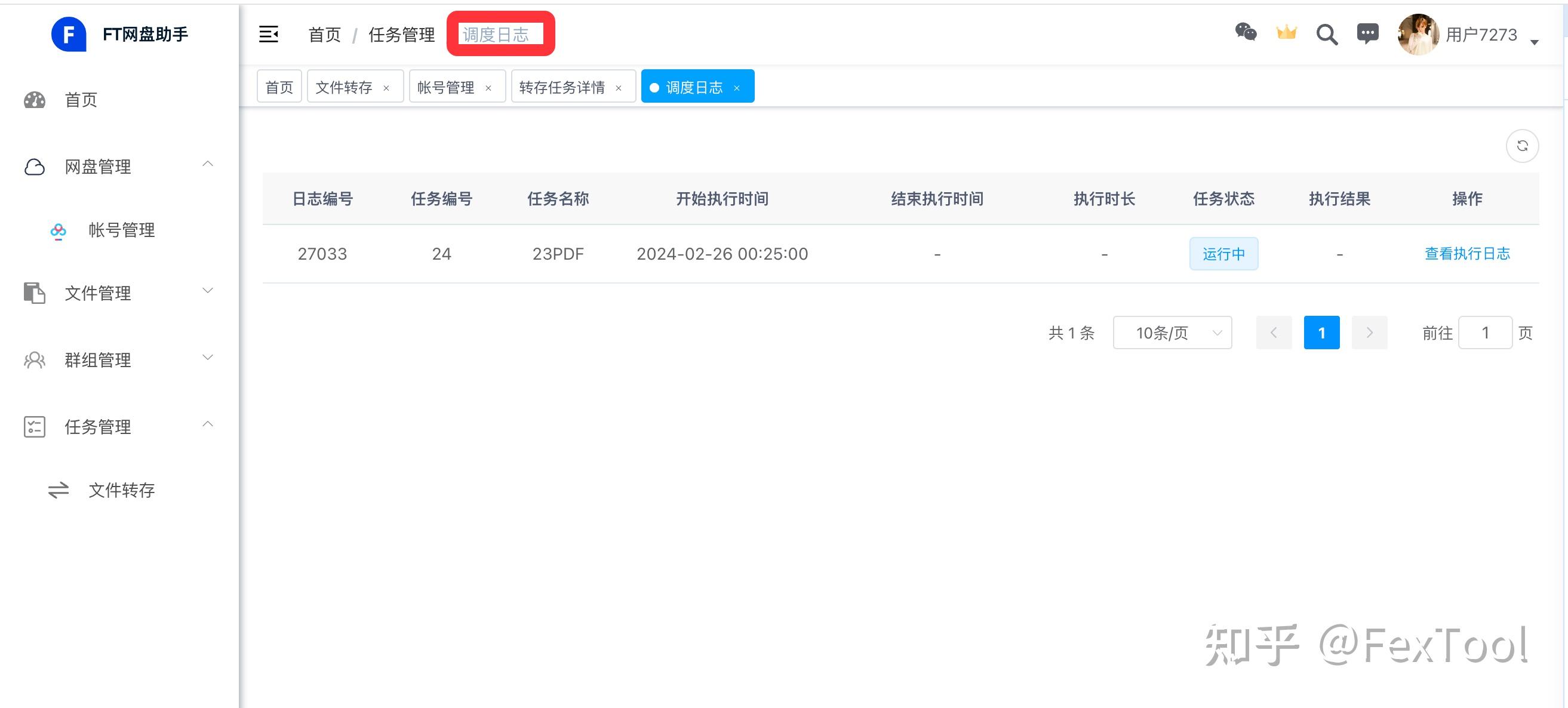The height and width of the screenshot is (708, 1568).
Task: Click the file icon for 文件管理
Action: (x=35, y=293)
